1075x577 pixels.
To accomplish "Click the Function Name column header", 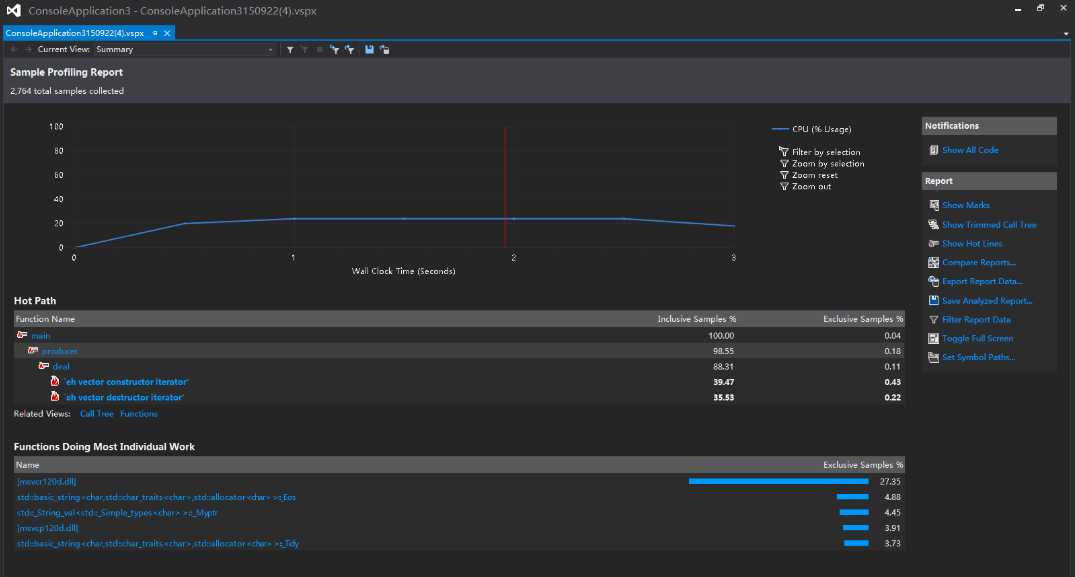I will tap(45, 319).
